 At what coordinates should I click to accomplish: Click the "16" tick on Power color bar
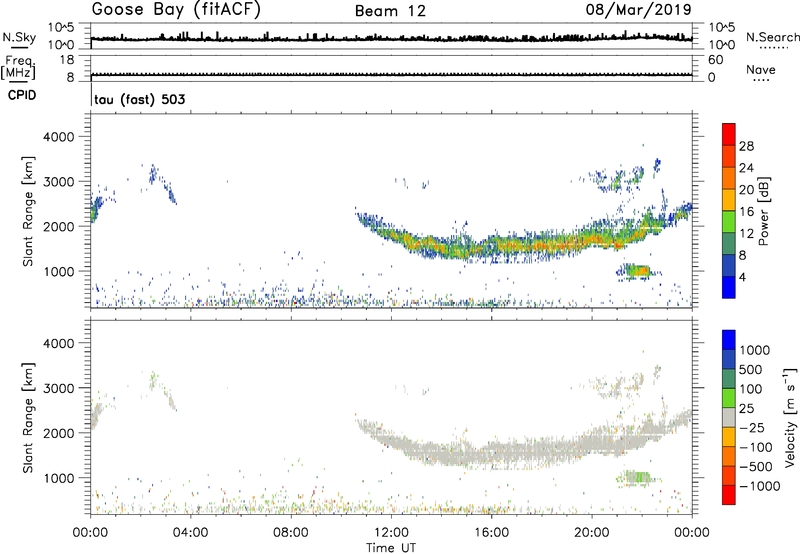click(746, 211)
